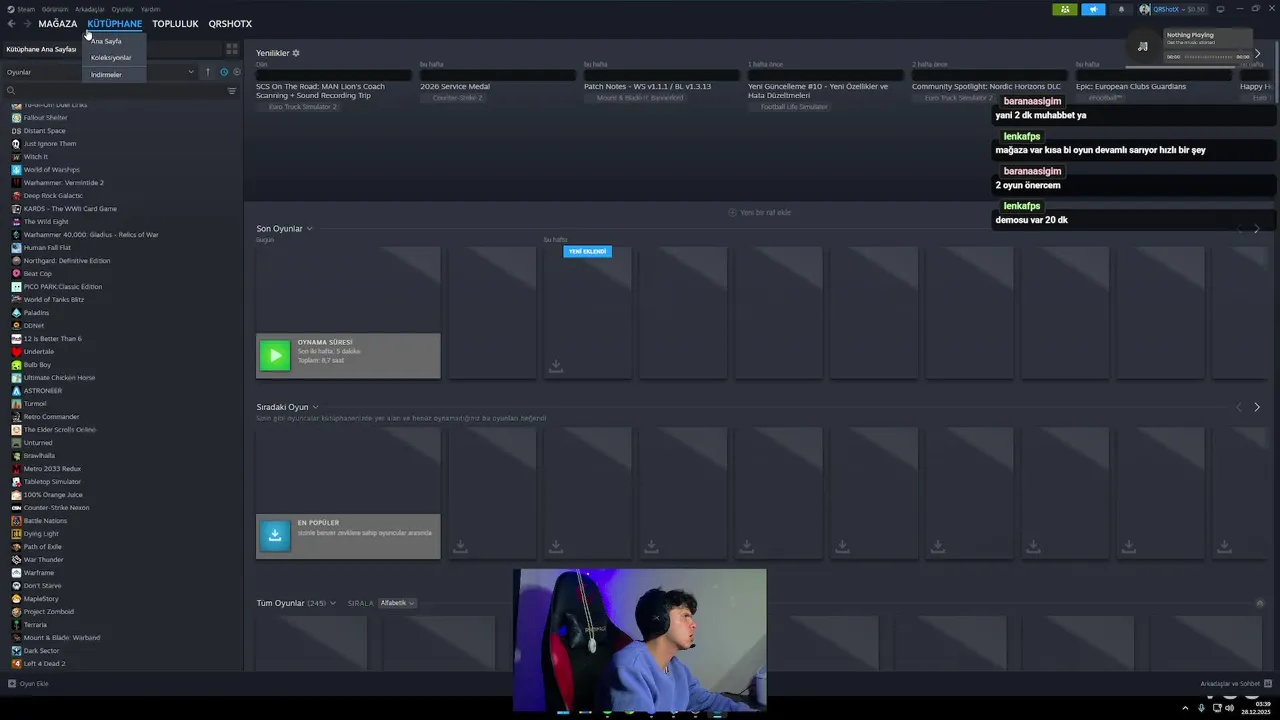The image size is (1280, 720).
Task: Click the Steam logo menu
Action: click(20, 9)
